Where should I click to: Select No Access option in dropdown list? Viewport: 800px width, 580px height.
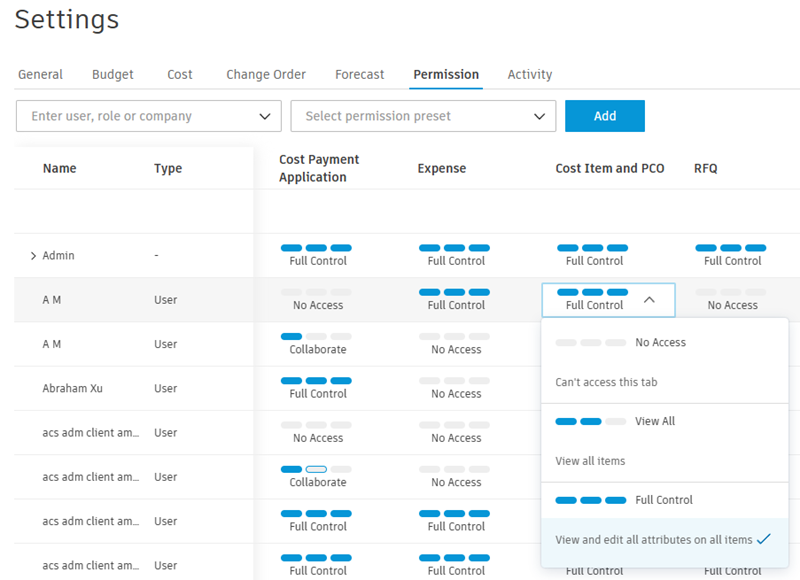pos(660,342)
